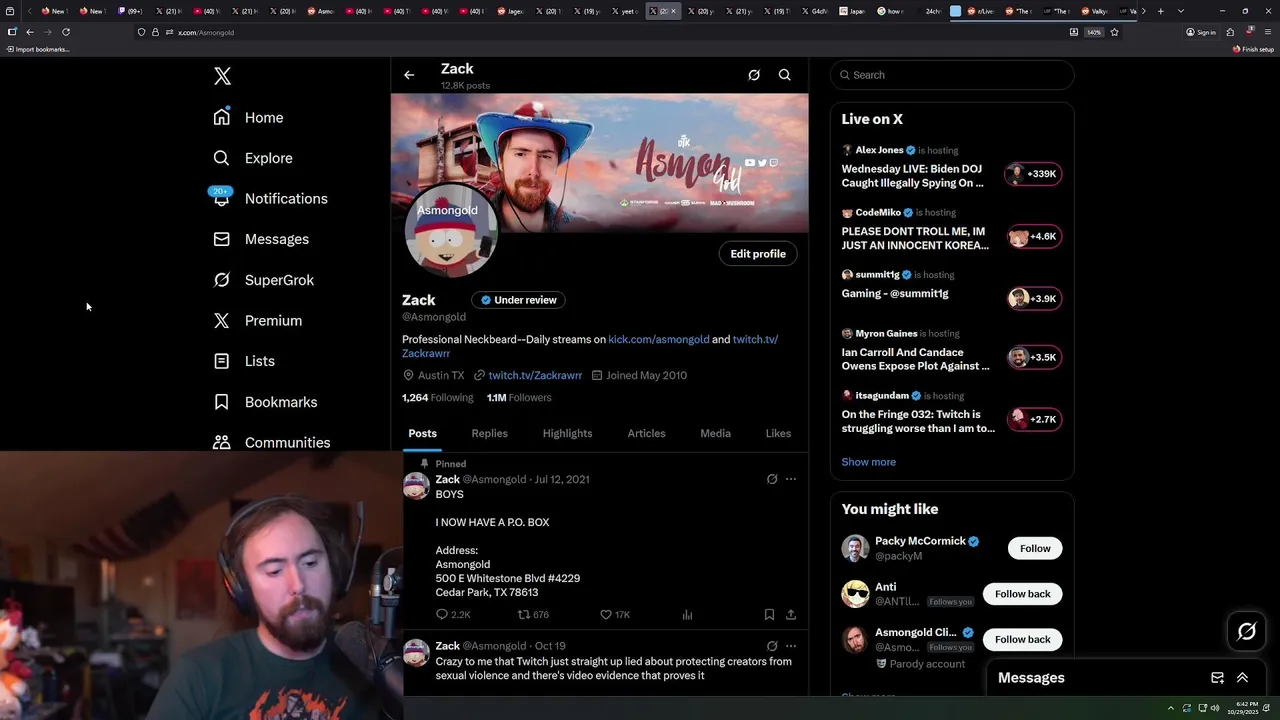Share the pinned post

(791, 615)
